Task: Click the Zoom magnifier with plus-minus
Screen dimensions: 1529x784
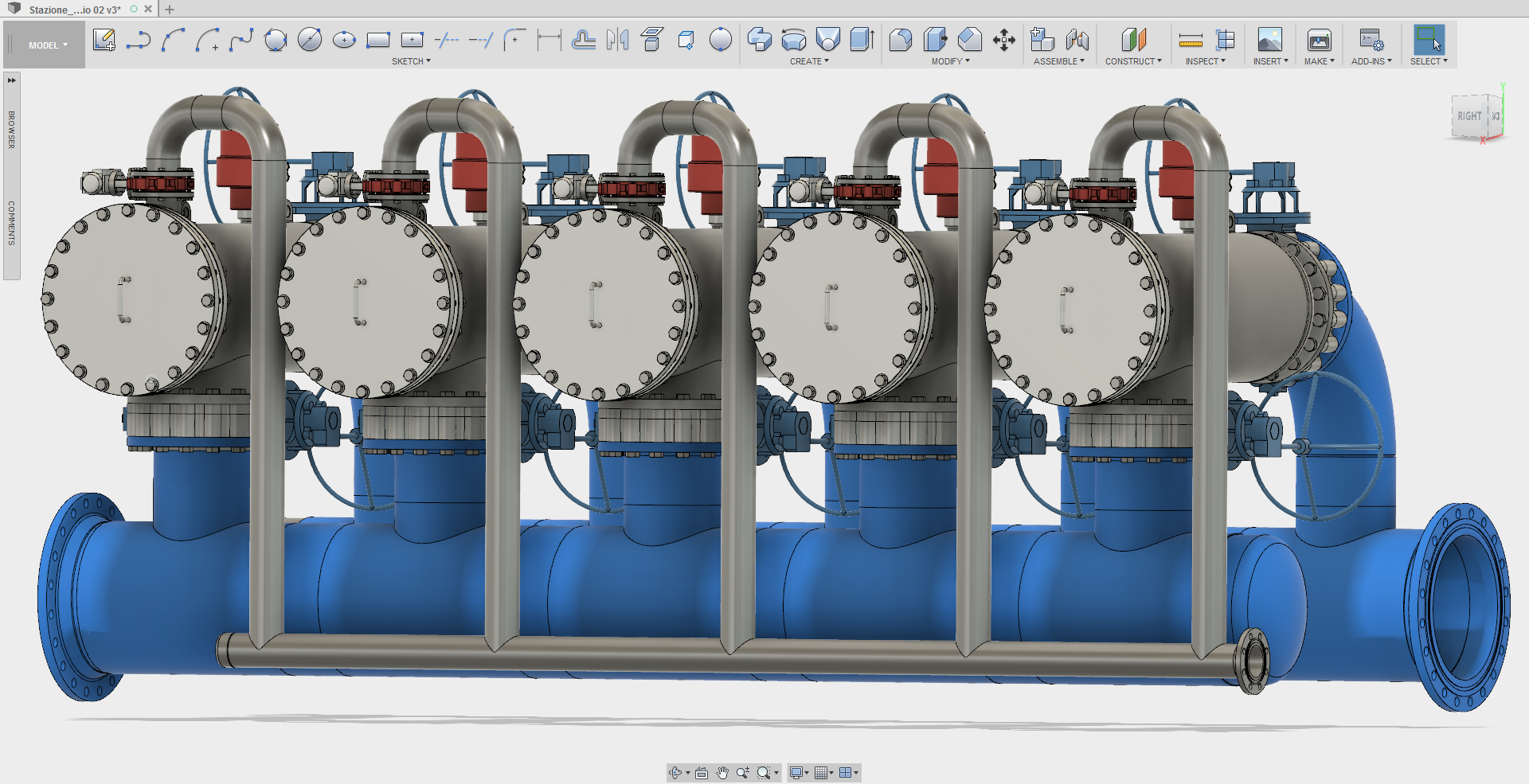Action: point(742,773)
